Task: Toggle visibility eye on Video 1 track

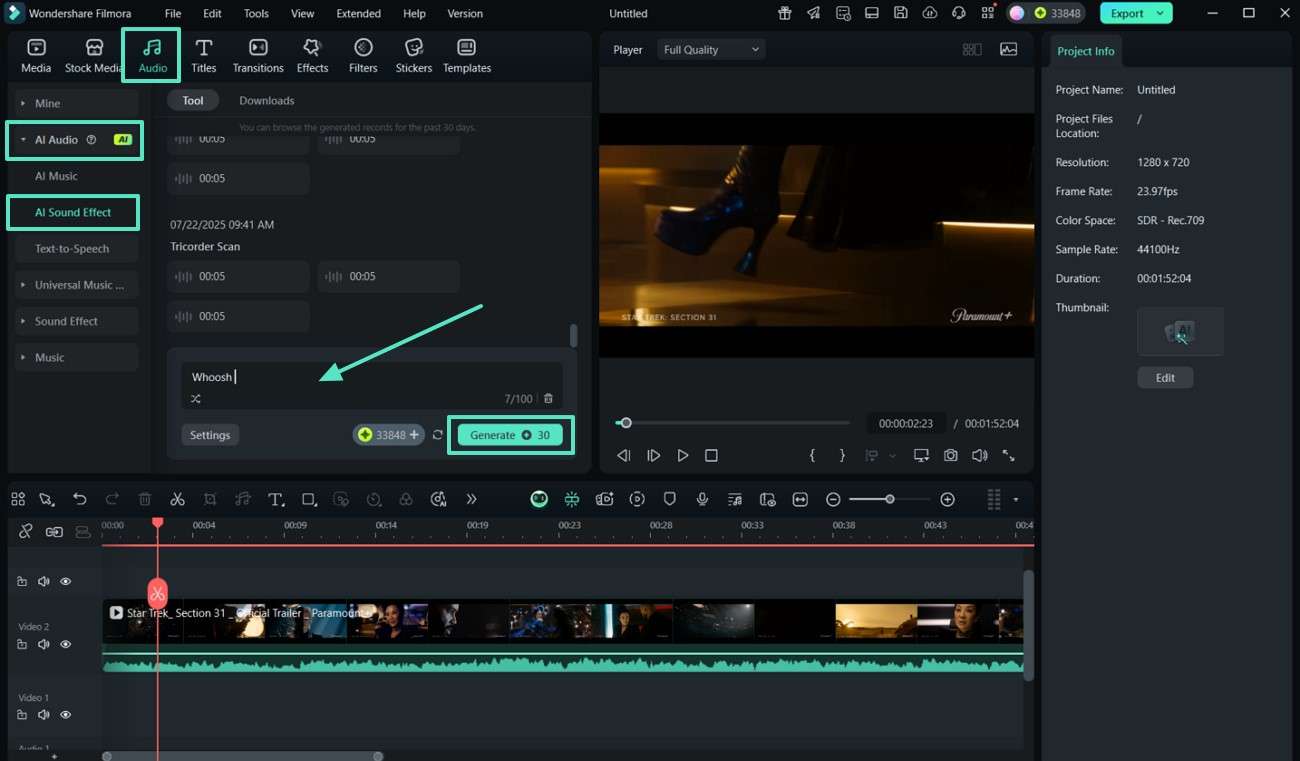Action: point(66,715)
